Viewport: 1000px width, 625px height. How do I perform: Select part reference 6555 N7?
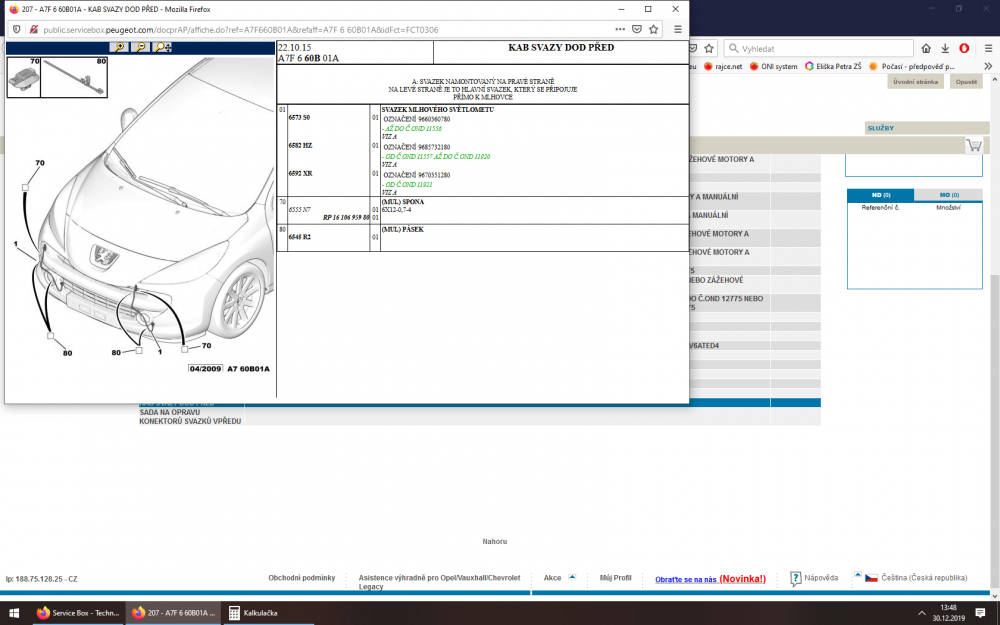pyautogui.click(x=299, y=210)
